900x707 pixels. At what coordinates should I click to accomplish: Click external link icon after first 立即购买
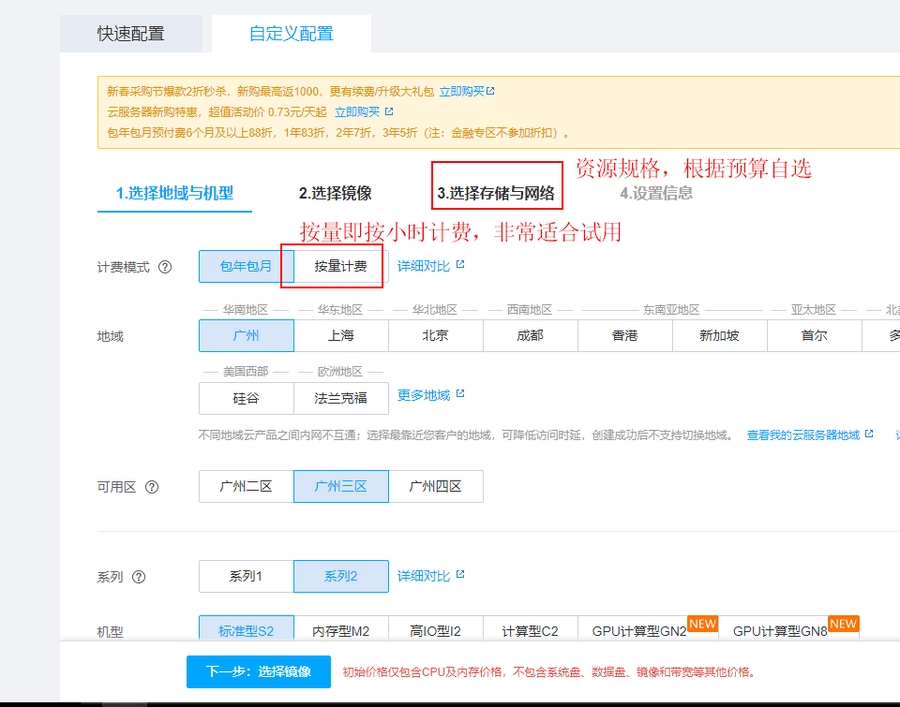click(491, 91)
